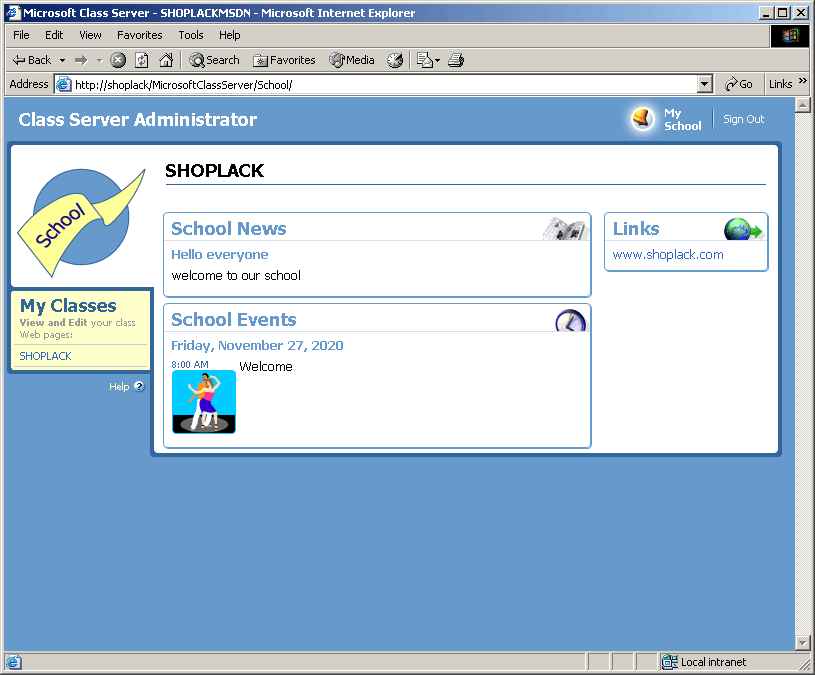Open the SHOPLACK class link
The image size is (815, 675).
click(45, 356)
